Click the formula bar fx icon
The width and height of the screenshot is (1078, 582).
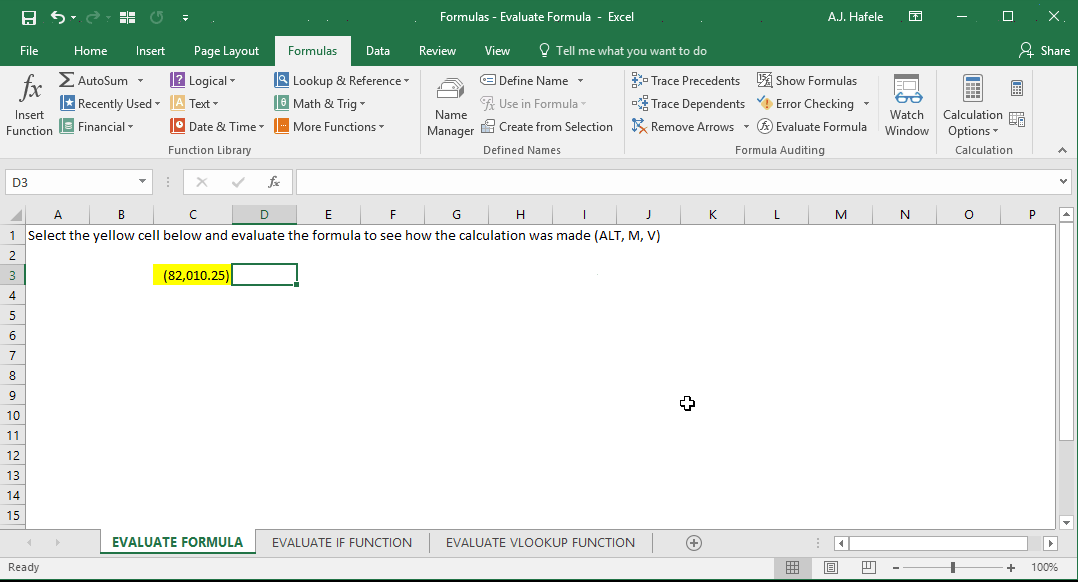(x=274, y=182)
